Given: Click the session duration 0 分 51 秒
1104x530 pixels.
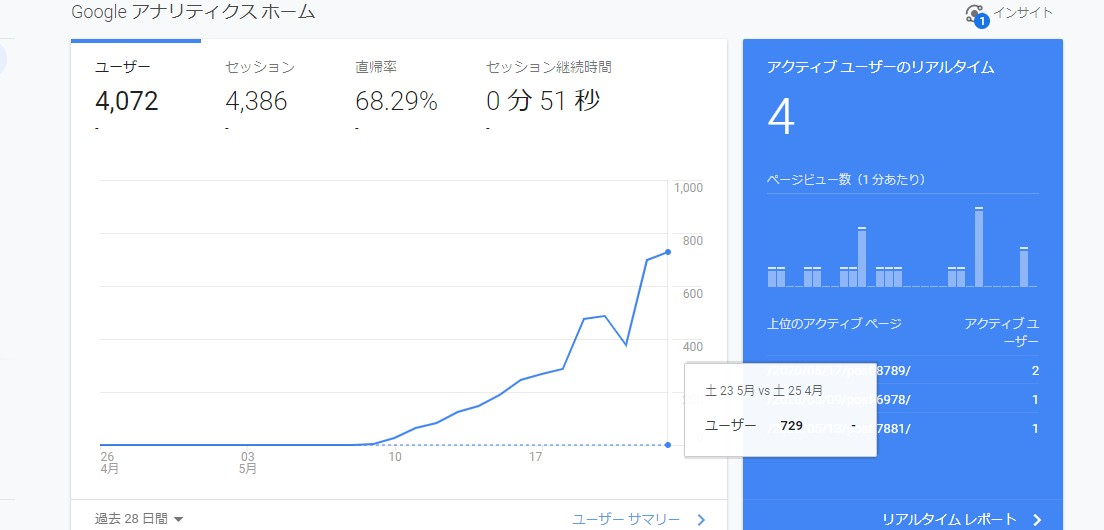Looking at the screenshot, I should pyautogui.click(x=543, y=101).
